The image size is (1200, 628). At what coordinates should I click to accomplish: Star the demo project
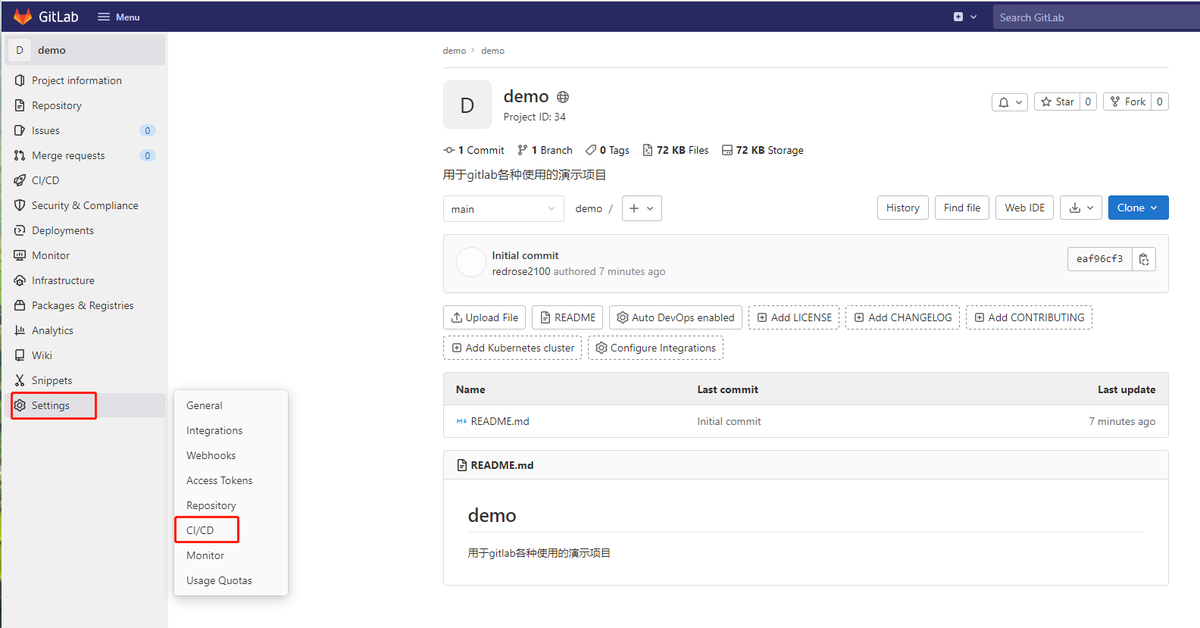click(1056, 101)
